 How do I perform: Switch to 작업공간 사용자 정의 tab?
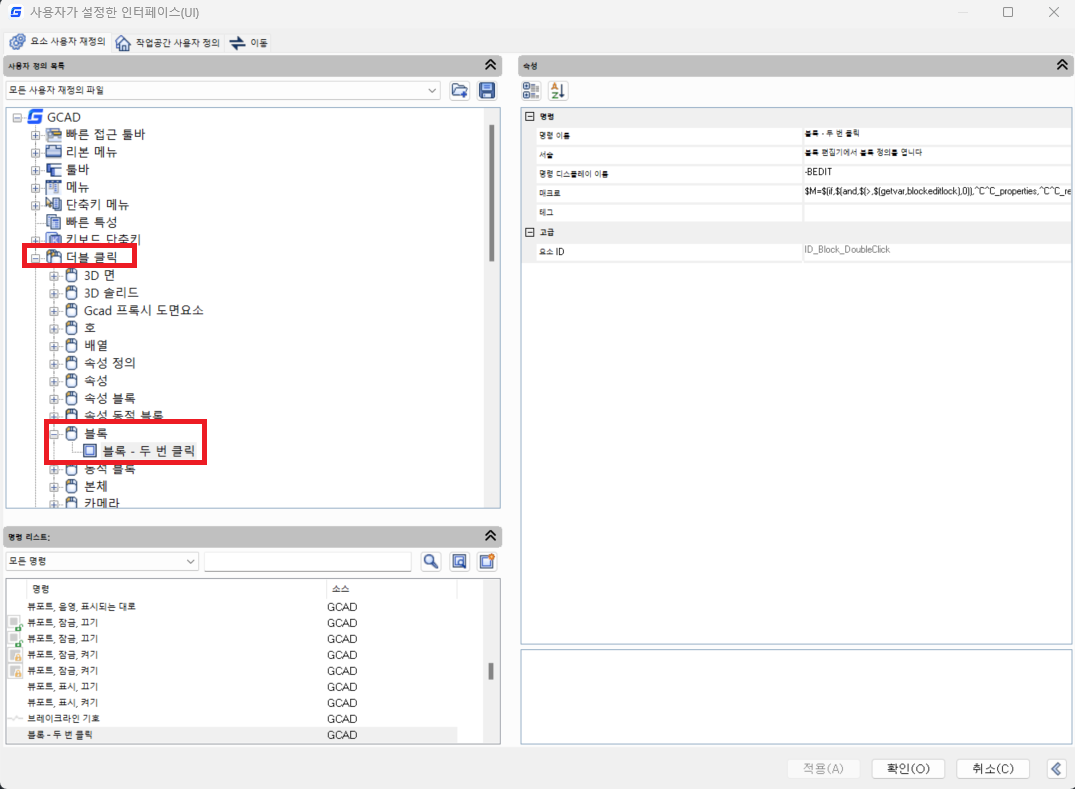168,43
